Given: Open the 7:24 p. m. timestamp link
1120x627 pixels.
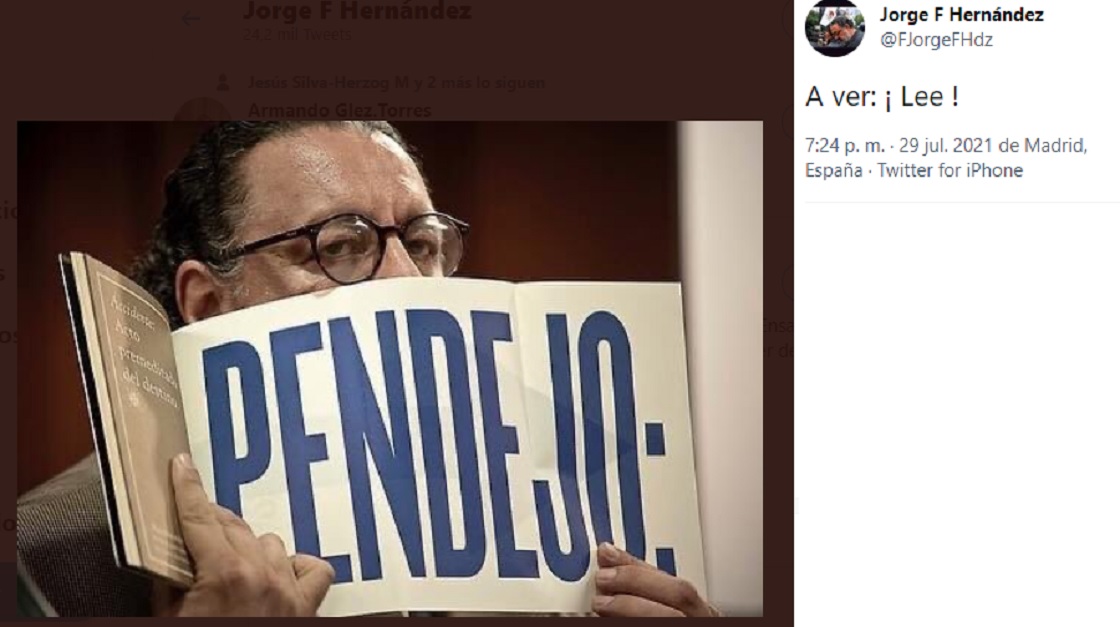Looking at the screenshot, I should click(x=845, y=146).
